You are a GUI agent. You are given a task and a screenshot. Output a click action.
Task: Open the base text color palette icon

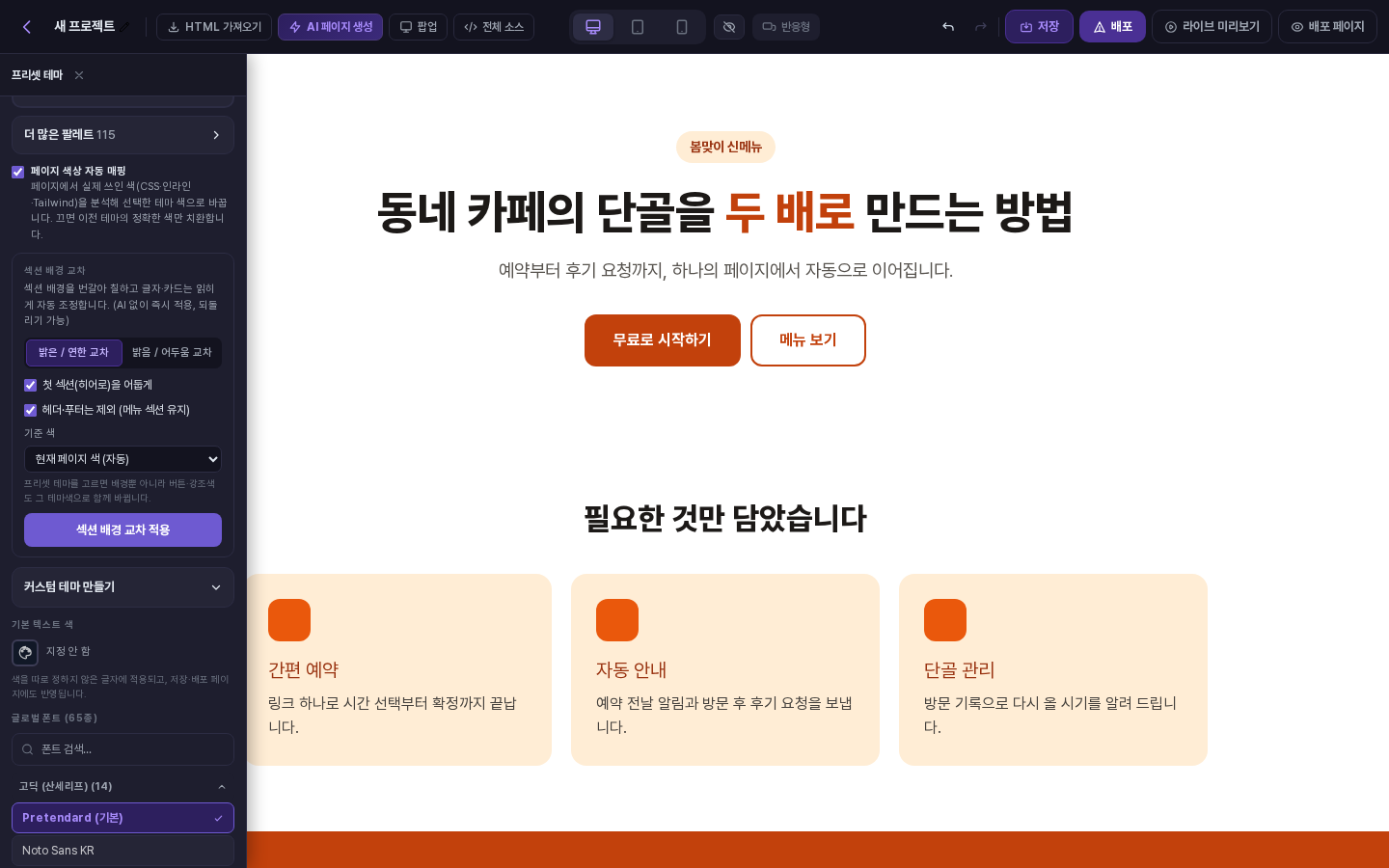pyautogui.click(x=25, y=653)
